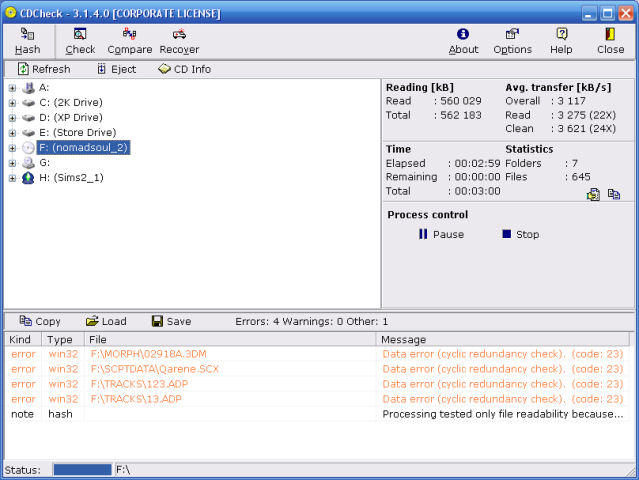
Task: Open the Hash tool
Action: (28, 41)
